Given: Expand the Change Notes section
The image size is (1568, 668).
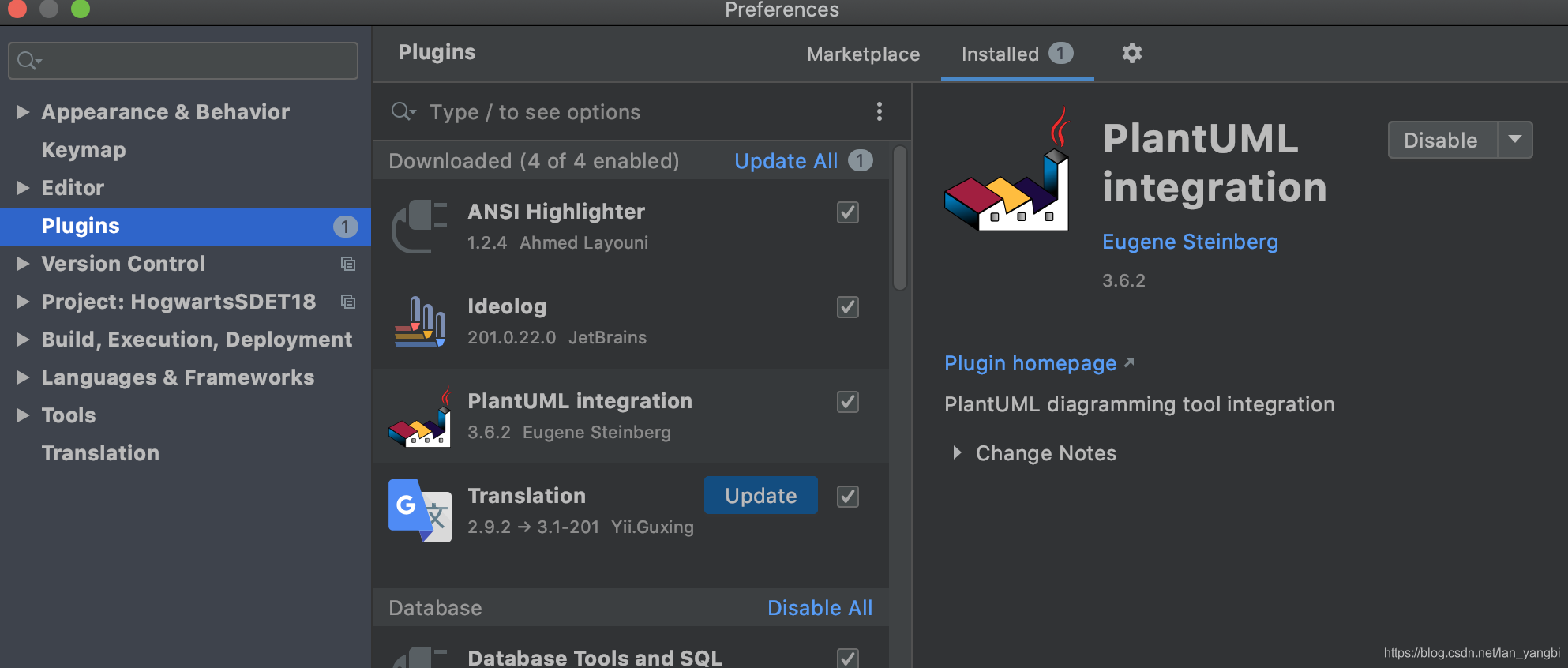Looking at the screenshot, I should coord(957,452).
